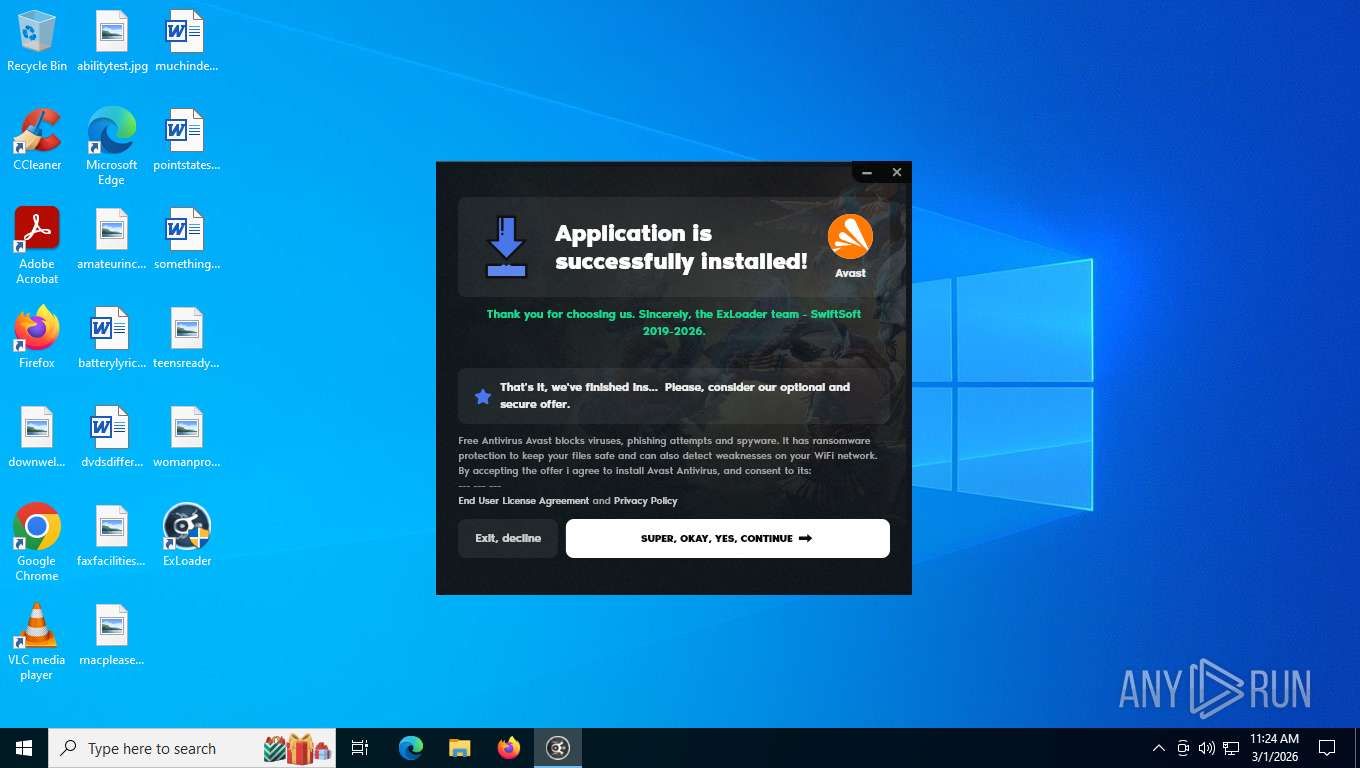The width and height of the screenshot is (1360, 768).
Task: Open the volume control in tray
Action: pyautogui.click(x=1207, y=748)
